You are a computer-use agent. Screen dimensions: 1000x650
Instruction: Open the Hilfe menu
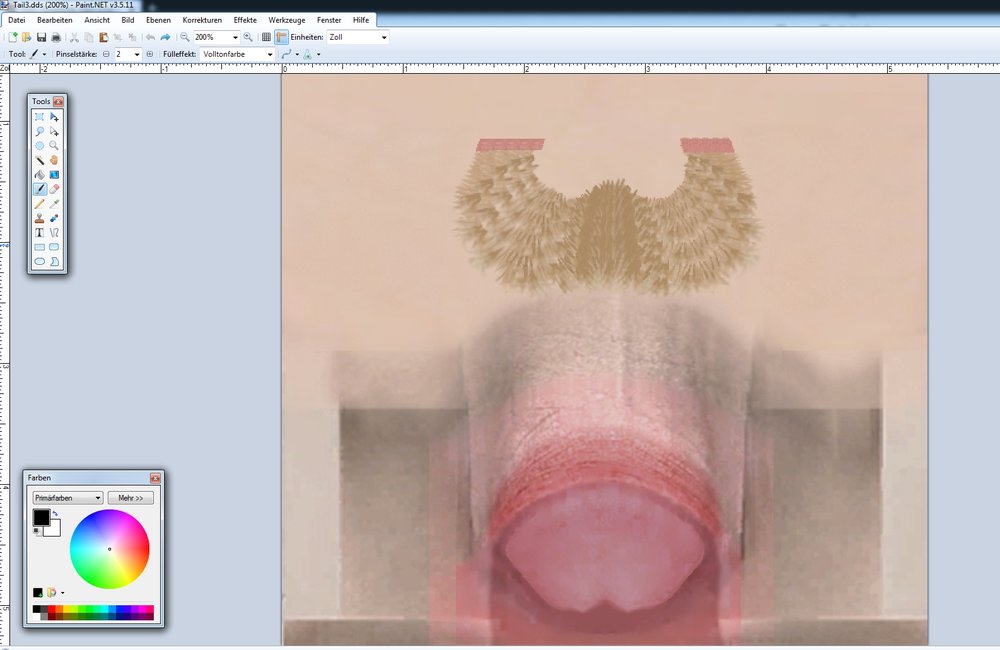361,20
